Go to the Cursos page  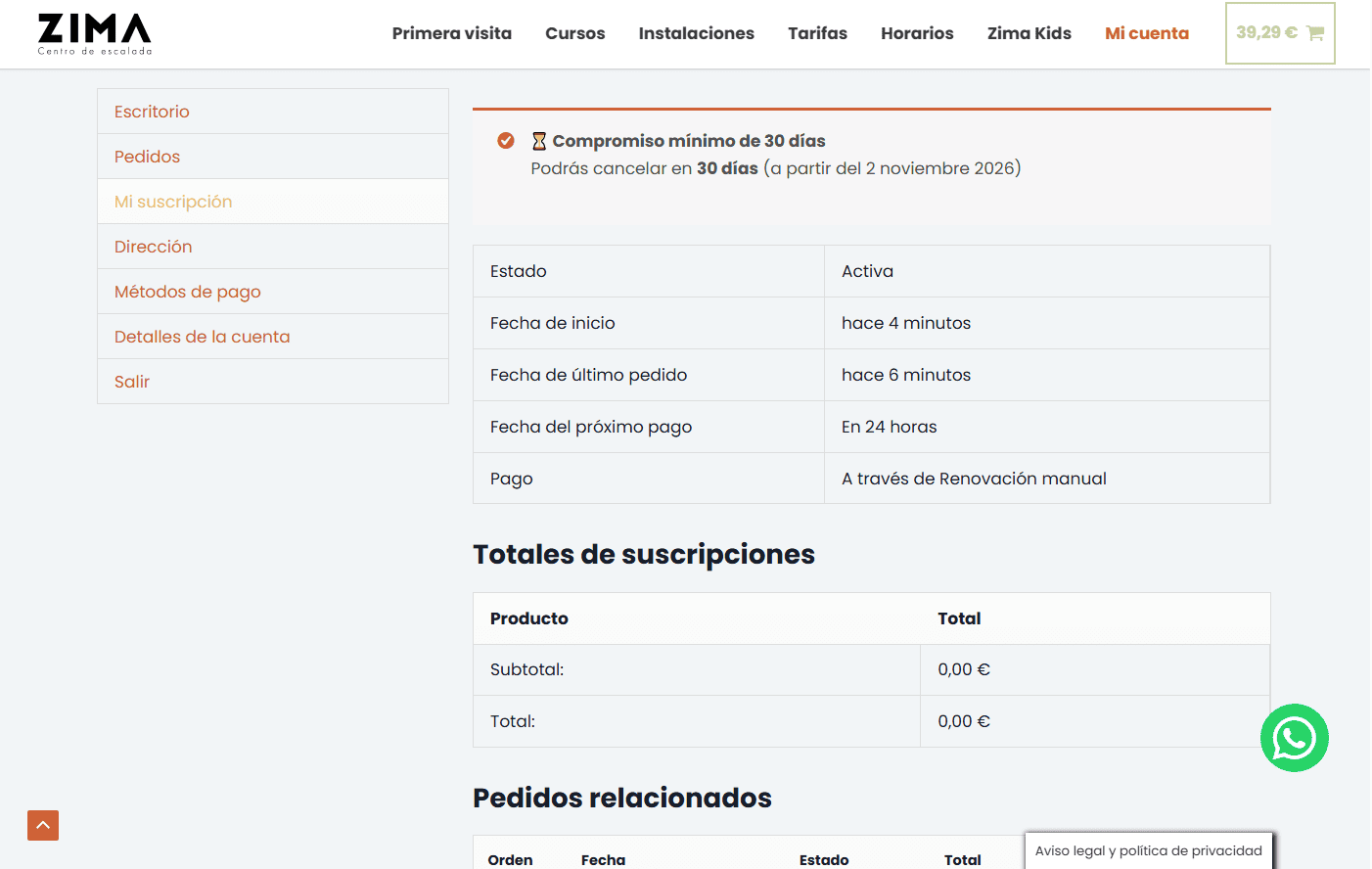(x=575, y=33)
